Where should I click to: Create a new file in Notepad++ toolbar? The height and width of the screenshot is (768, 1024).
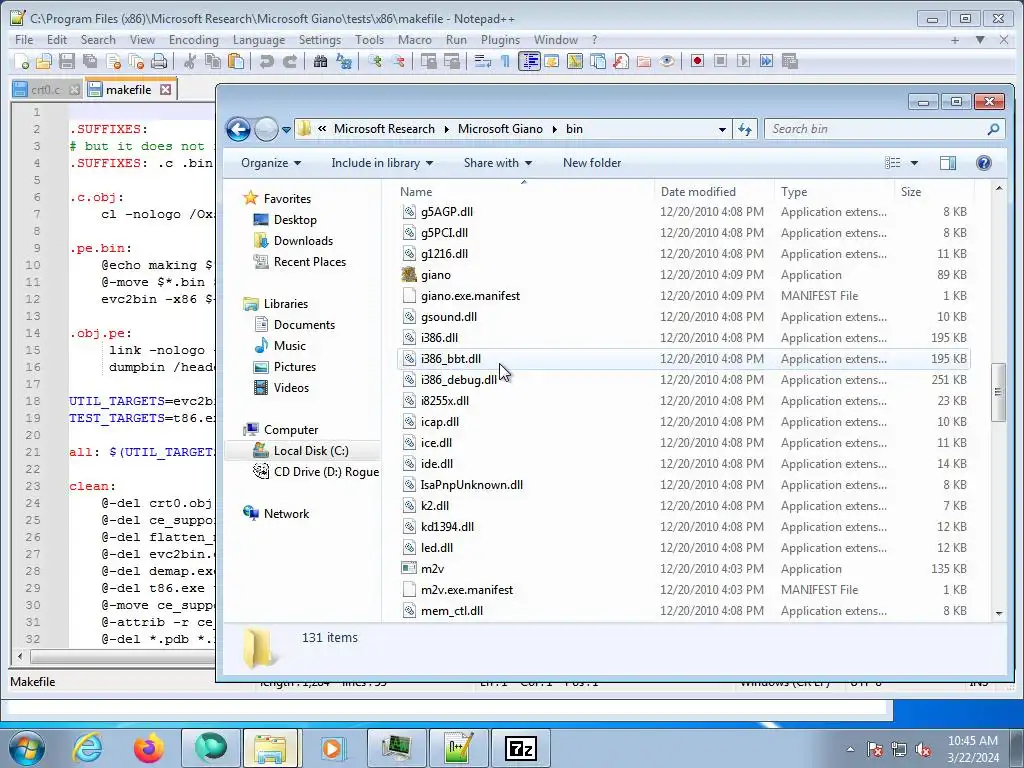(22, 61)
